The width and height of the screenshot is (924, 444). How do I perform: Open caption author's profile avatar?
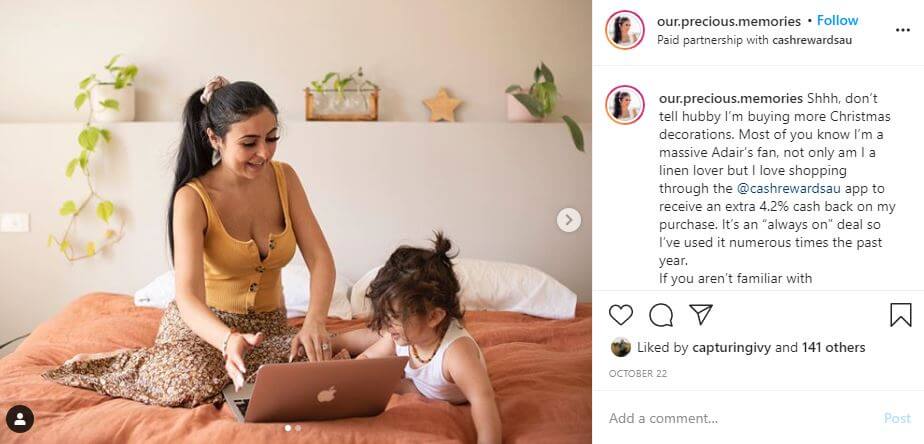pos(625,104)
